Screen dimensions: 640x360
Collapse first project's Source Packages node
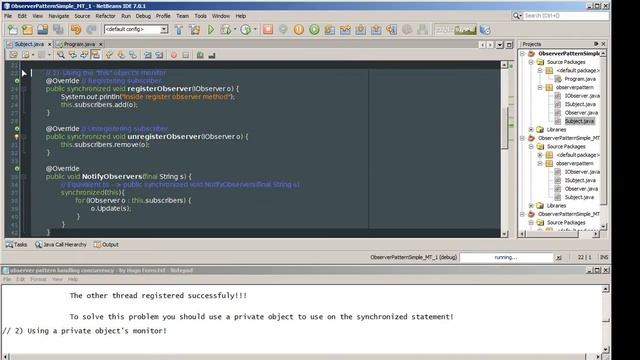click(531, 62)
